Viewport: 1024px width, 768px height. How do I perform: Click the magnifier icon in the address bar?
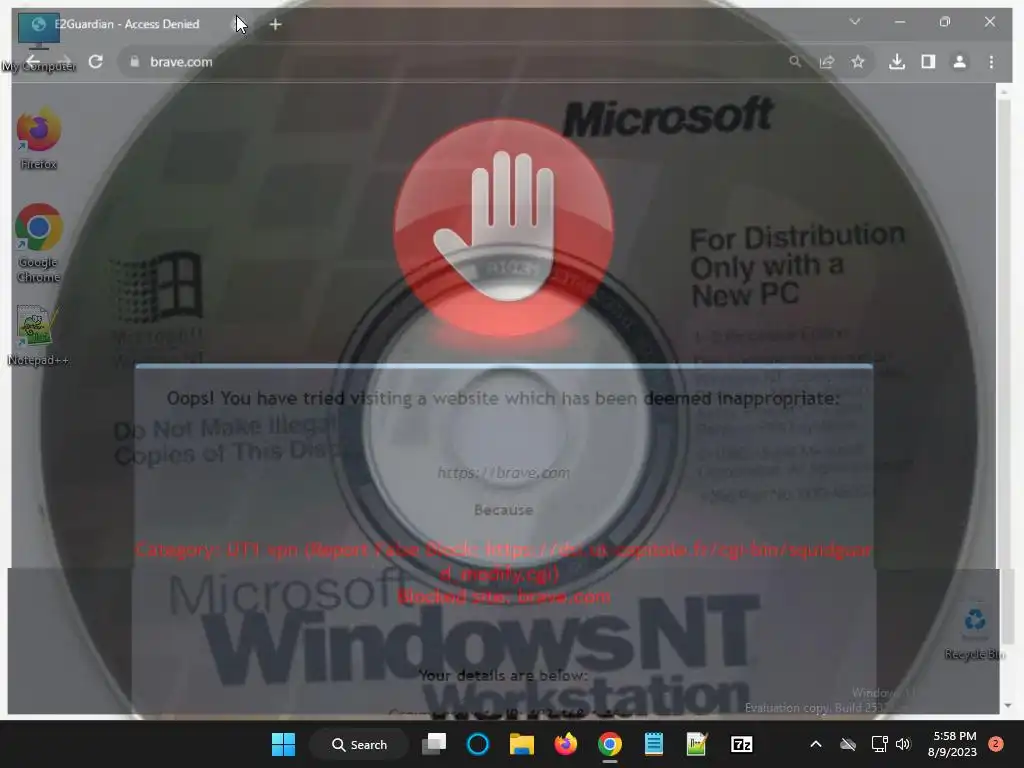(795, 61)
